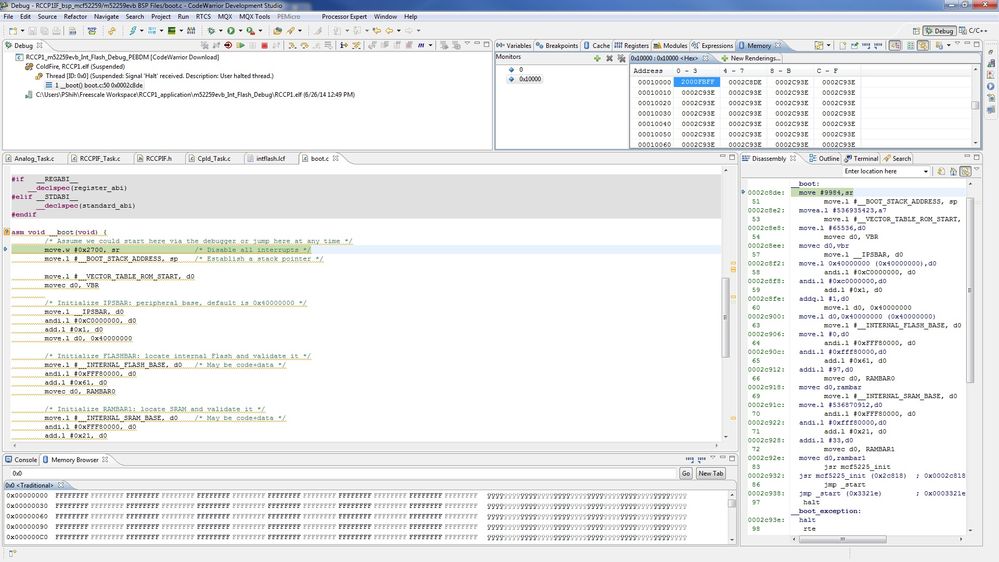
Task: Click the Disassembly horizontal scrollbar
Action: (x=842, y=539)
